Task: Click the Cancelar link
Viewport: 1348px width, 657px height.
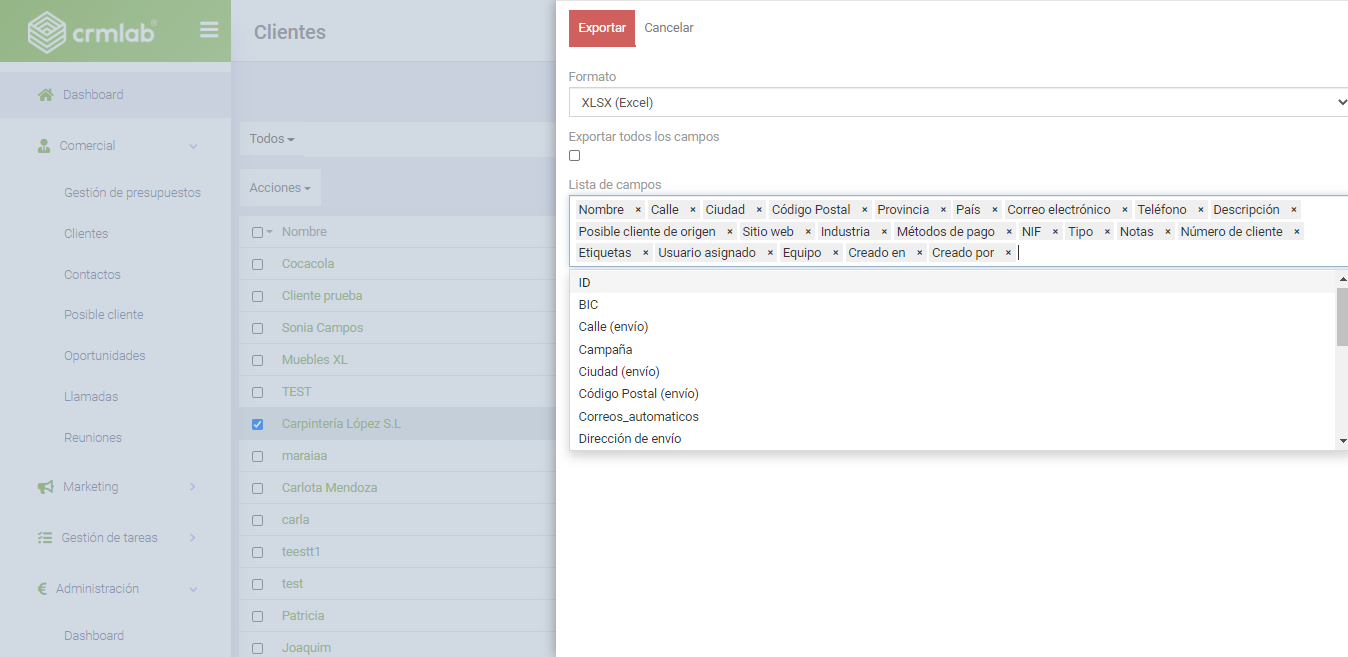Action: [669, 28]
